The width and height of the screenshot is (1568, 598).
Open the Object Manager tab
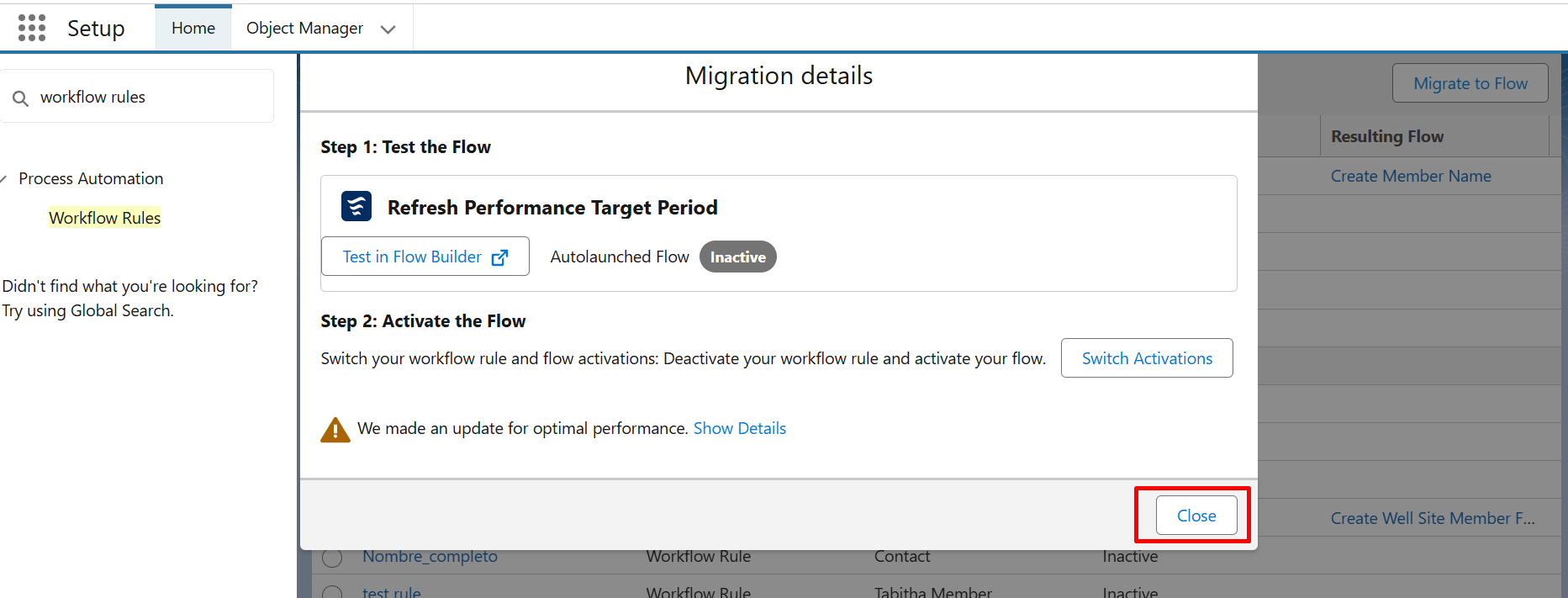(304, 28)
